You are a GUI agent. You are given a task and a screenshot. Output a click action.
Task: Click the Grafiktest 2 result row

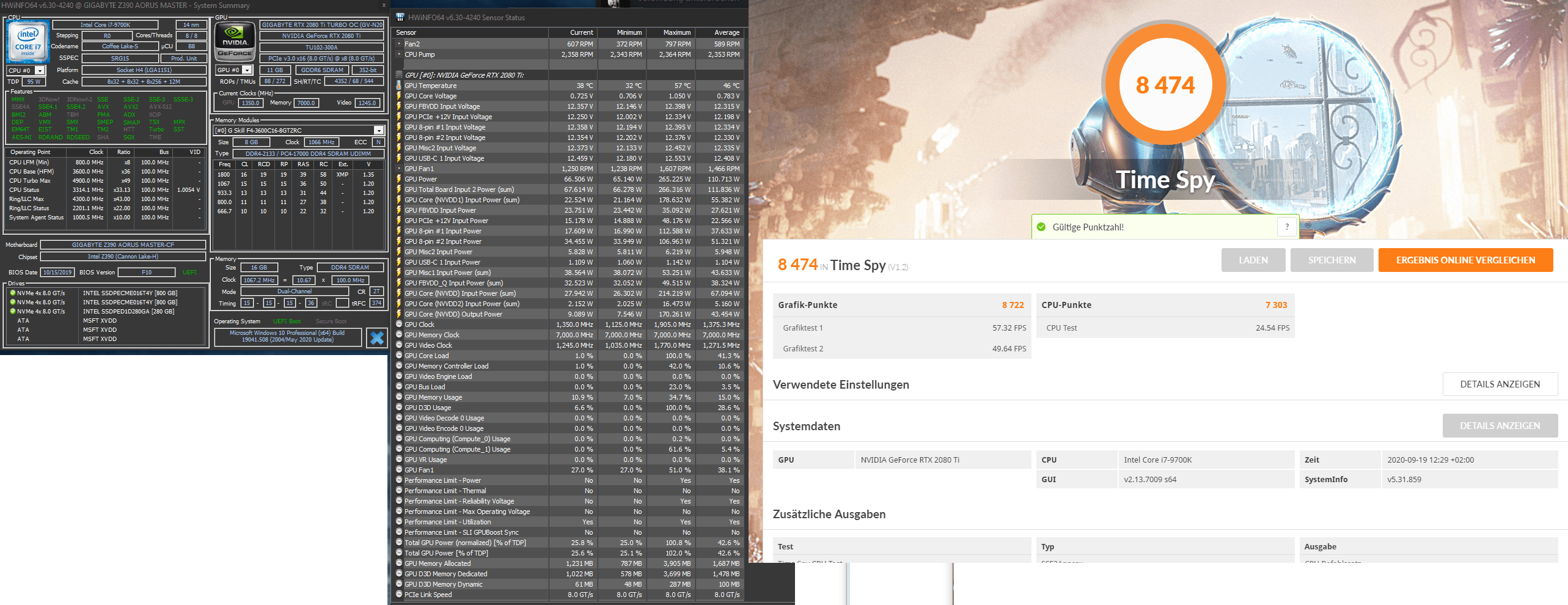point(902,348)
